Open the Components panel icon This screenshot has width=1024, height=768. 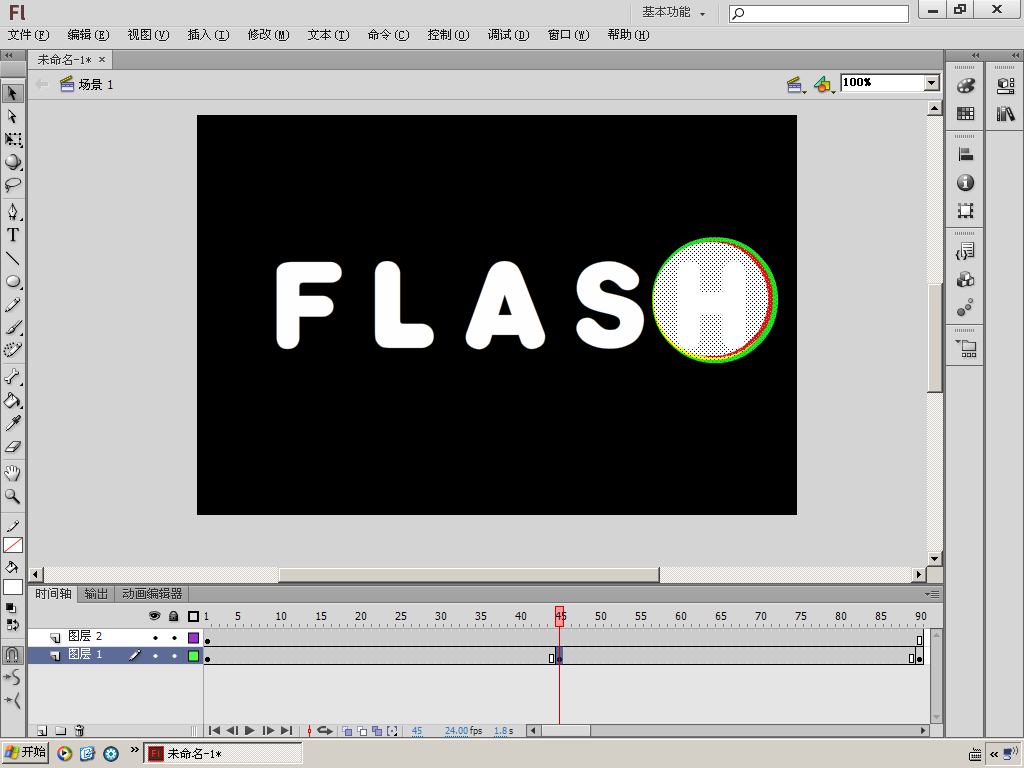tap(965, 280)
